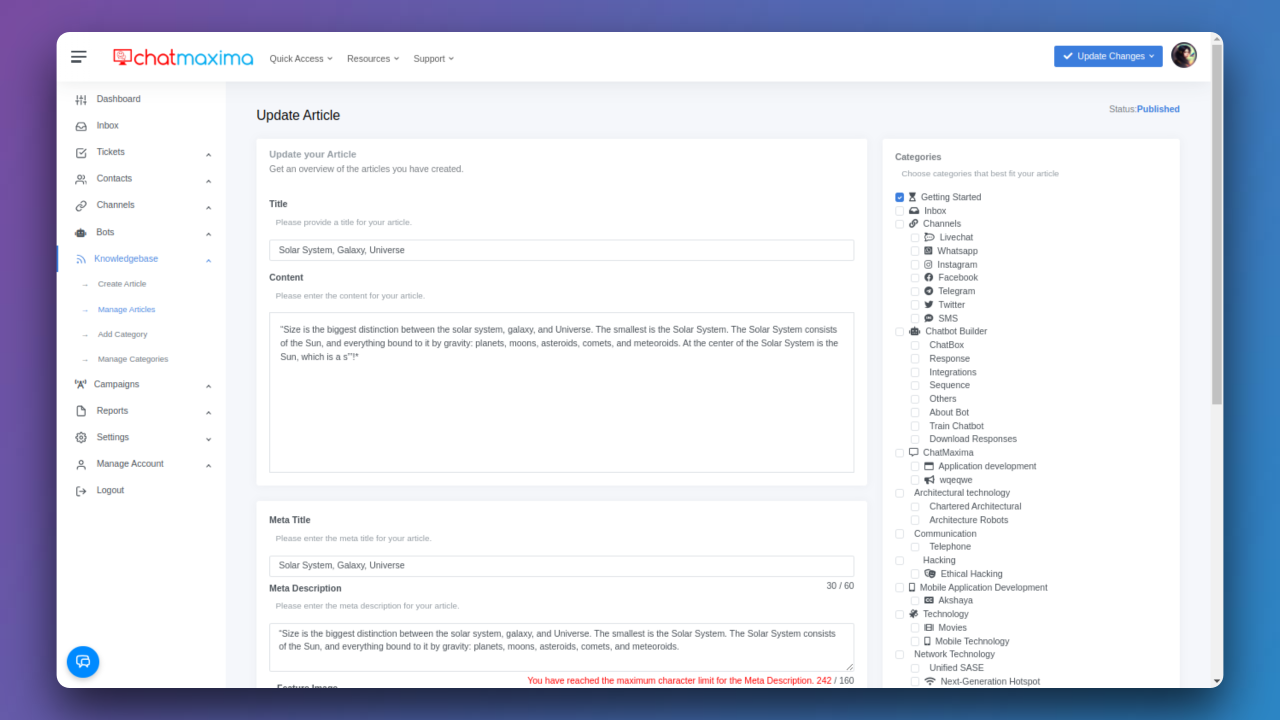Check the Mobile Application Development checkbox
Image resolution: width=1280 pixels, height=720 pixels.
[x=900, y=588]
